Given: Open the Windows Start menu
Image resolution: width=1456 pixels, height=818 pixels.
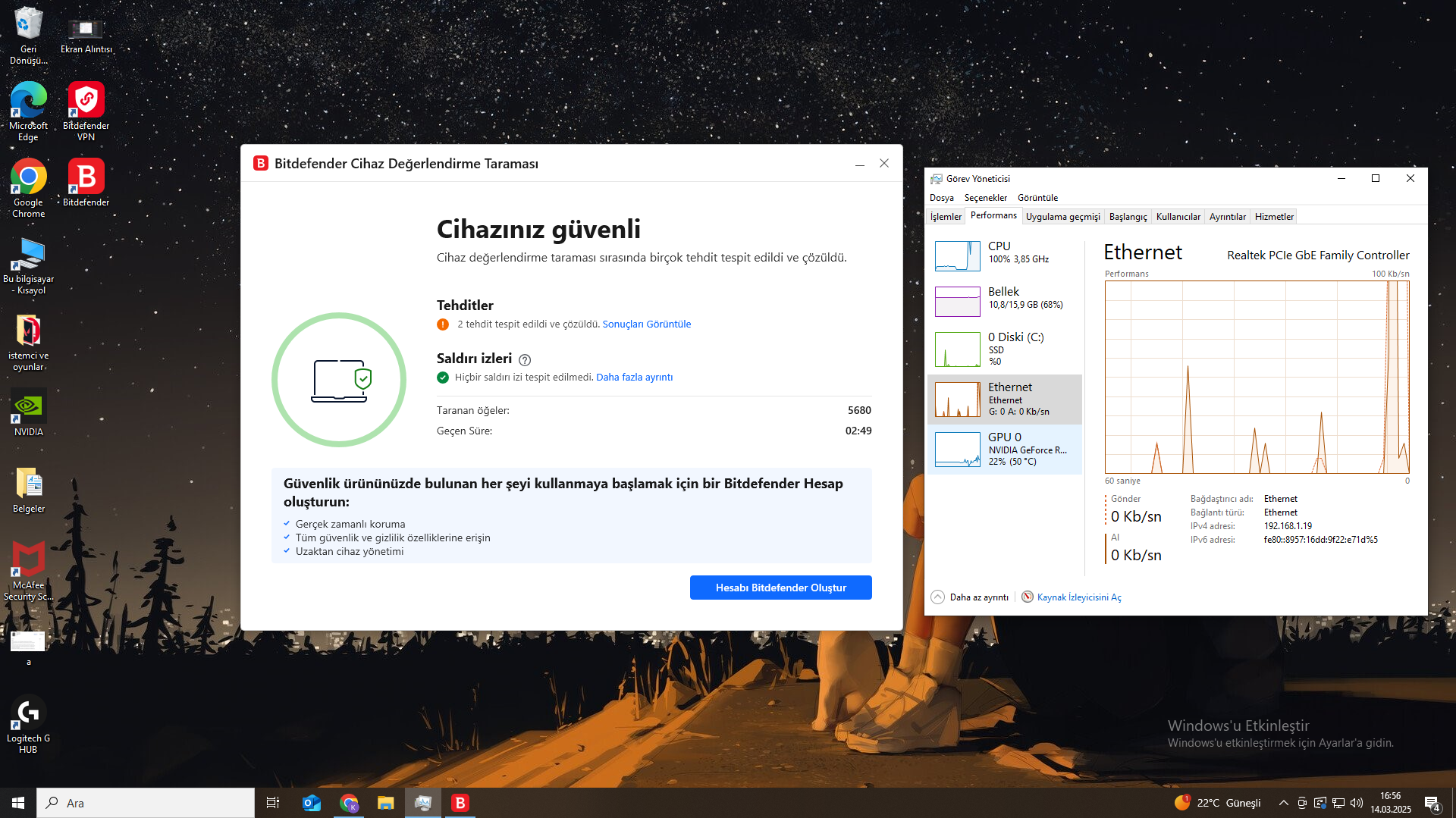Looking at the screenshot, I should [18, 803].
